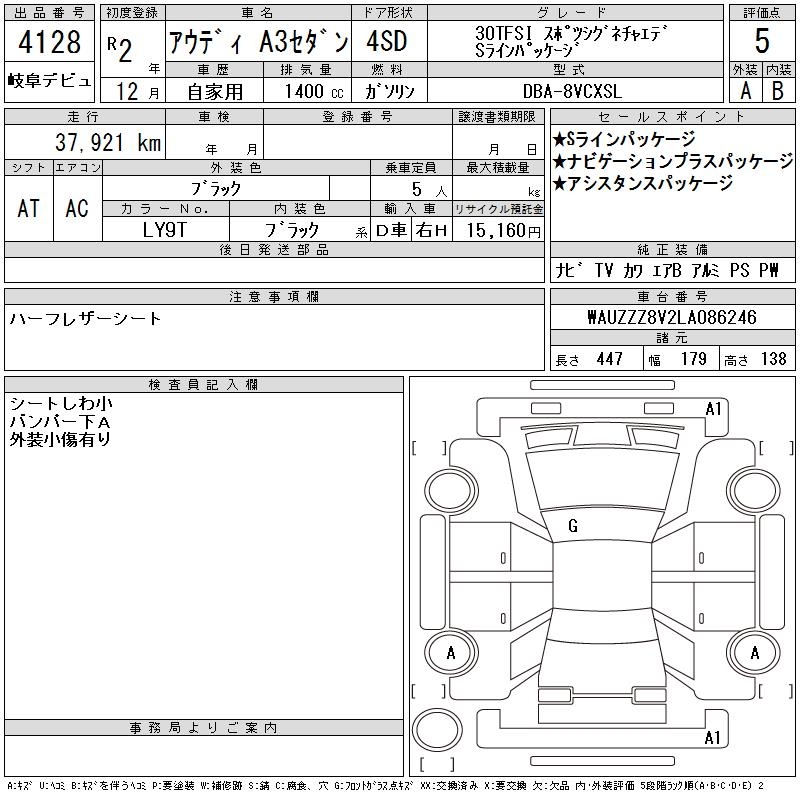
Task: Click the car name アウディ A3セダン
Action: 257,42
